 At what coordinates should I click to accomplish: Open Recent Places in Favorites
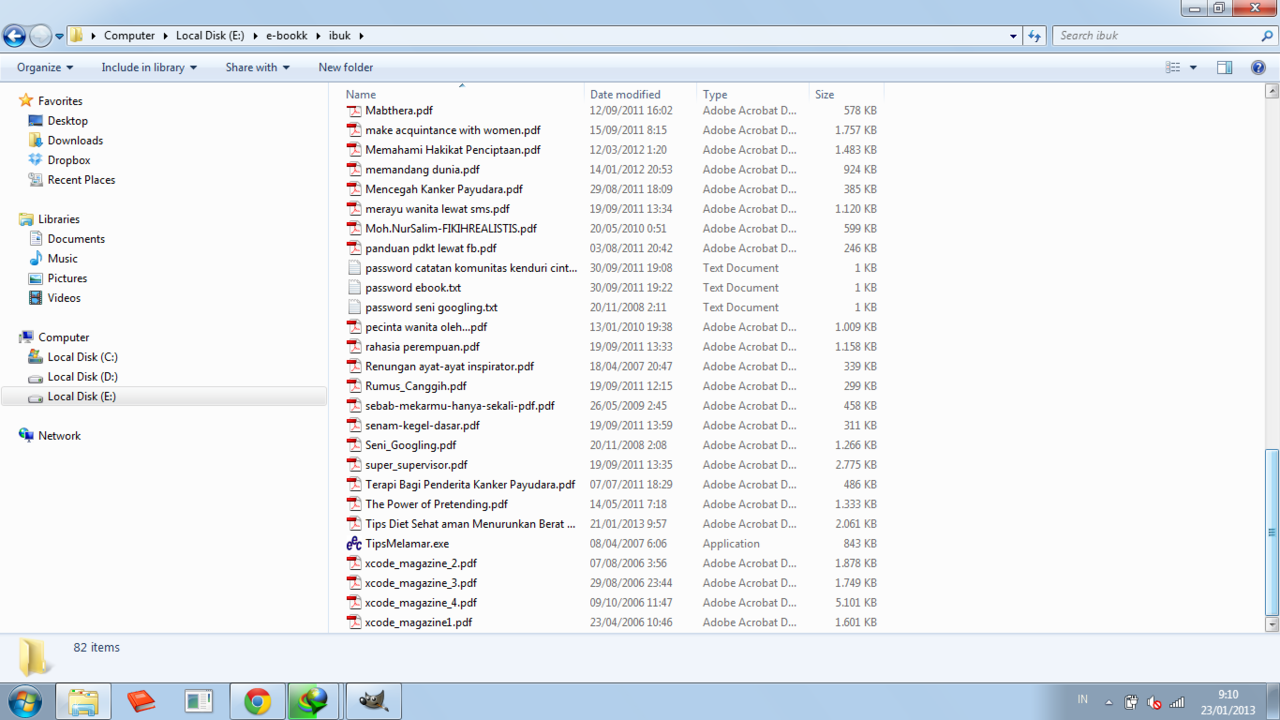81,180
